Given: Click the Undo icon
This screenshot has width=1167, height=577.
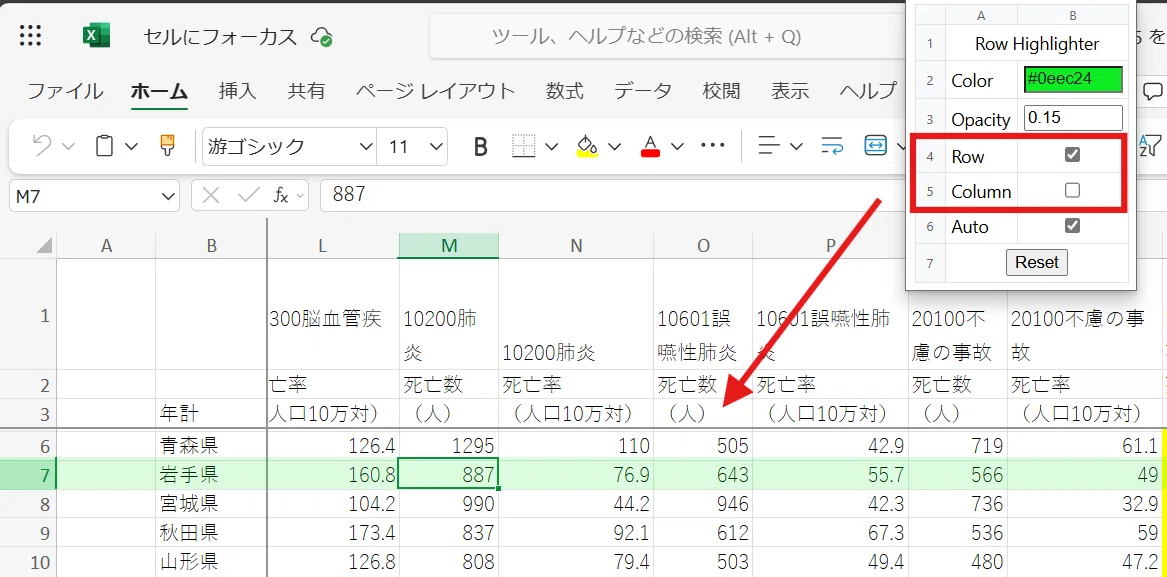Looking at the screenshot, I should click(x=42, y=146).
